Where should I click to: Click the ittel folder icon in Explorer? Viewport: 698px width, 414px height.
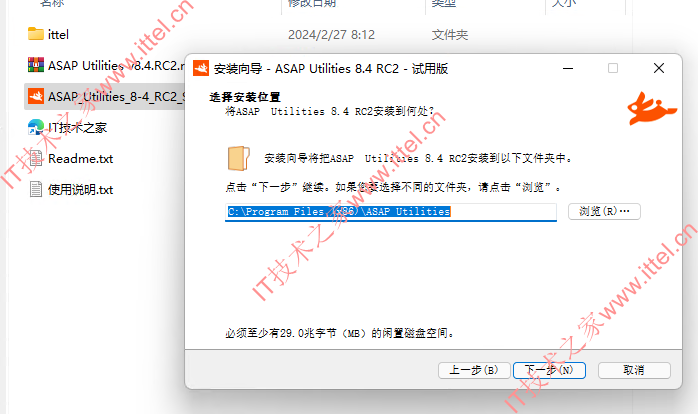(x=36, y=34)
